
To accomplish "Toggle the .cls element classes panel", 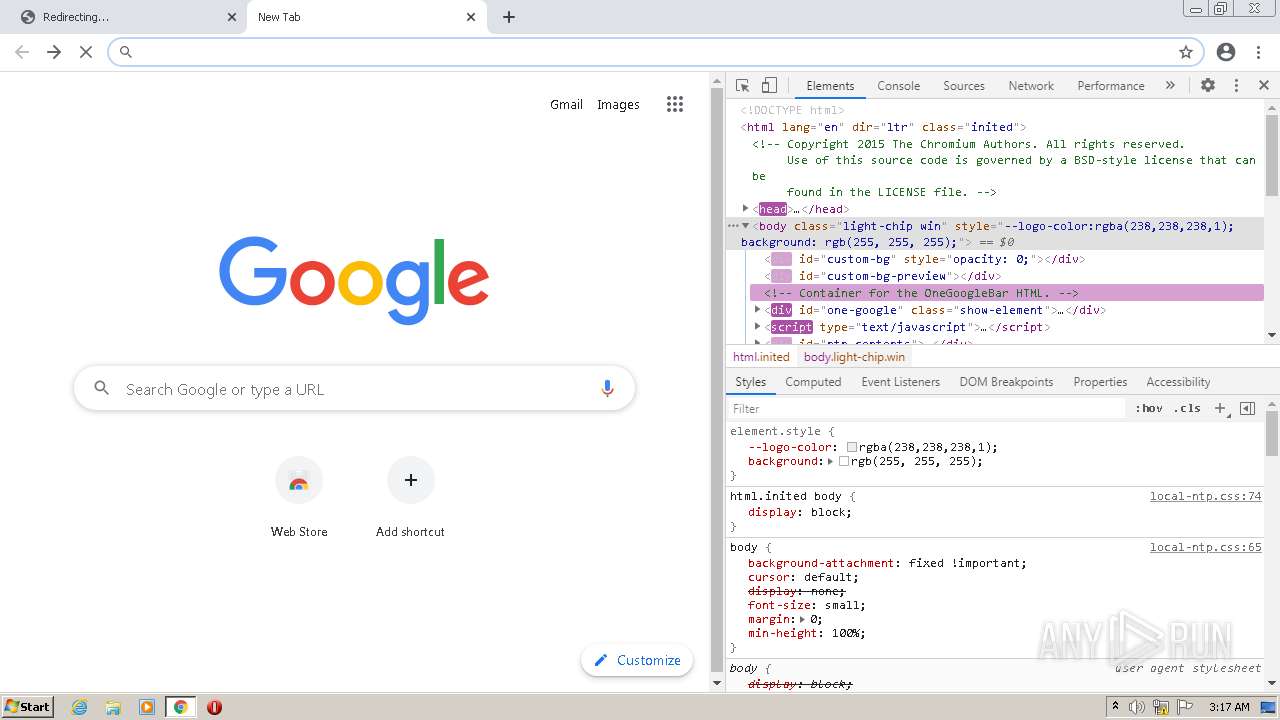I will [x=1187, y=408].
